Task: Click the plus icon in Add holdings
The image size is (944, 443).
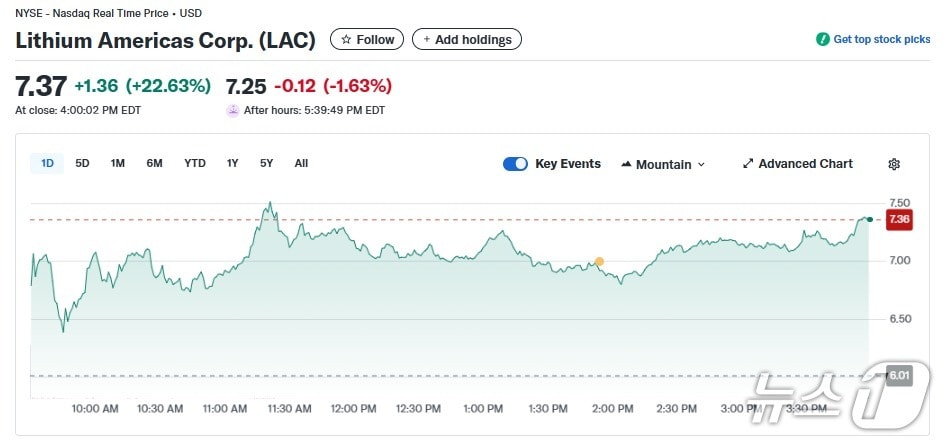Action: (427, 40)
